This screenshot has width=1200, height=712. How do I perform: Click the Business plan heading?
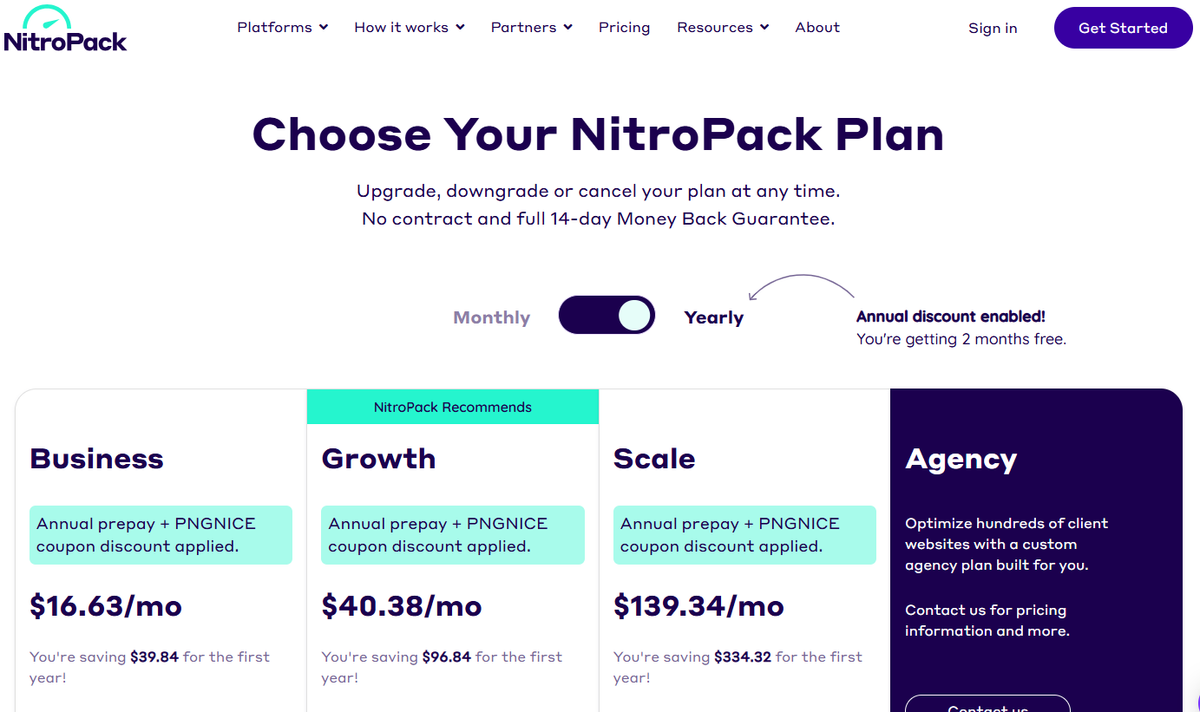96,458
